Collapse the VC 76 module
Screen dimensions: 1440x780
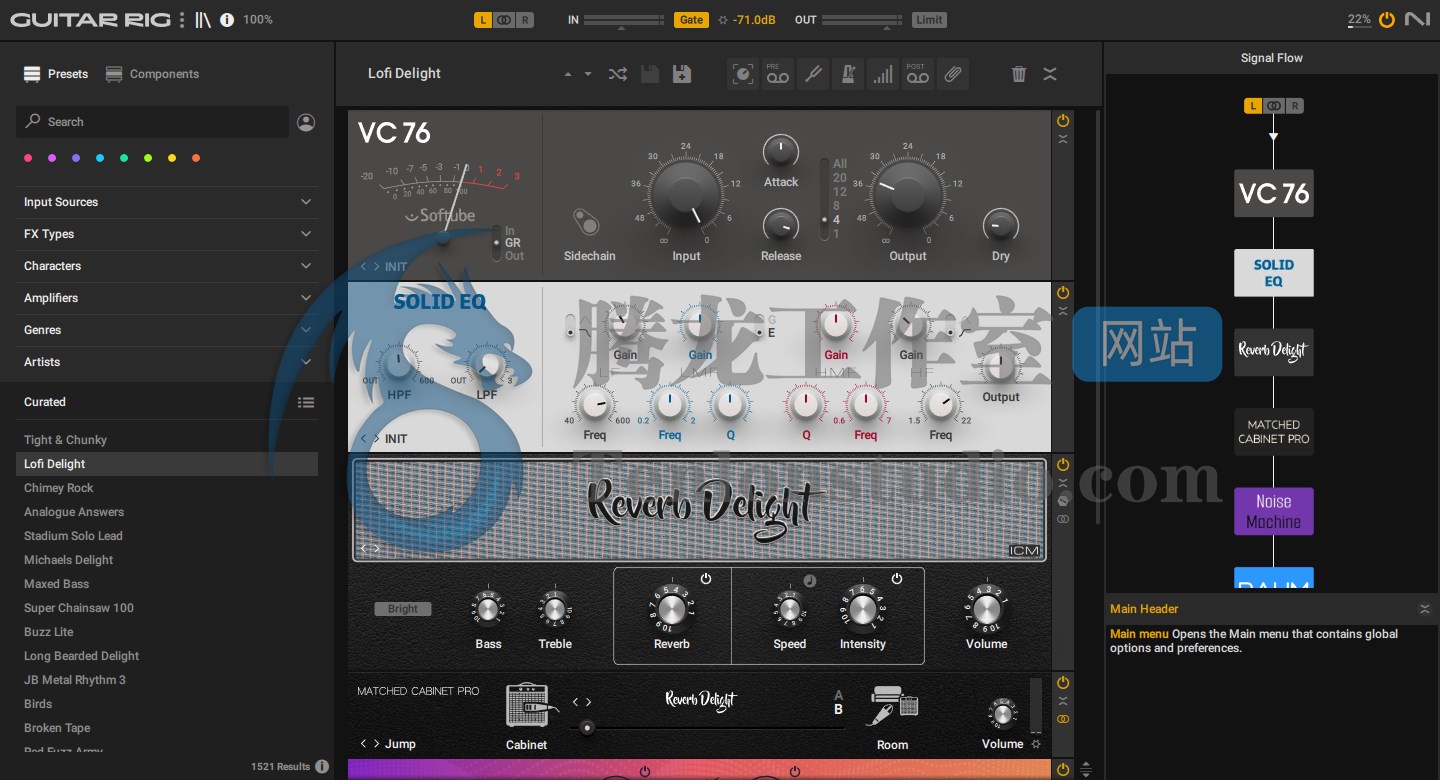coord(1063,139)
